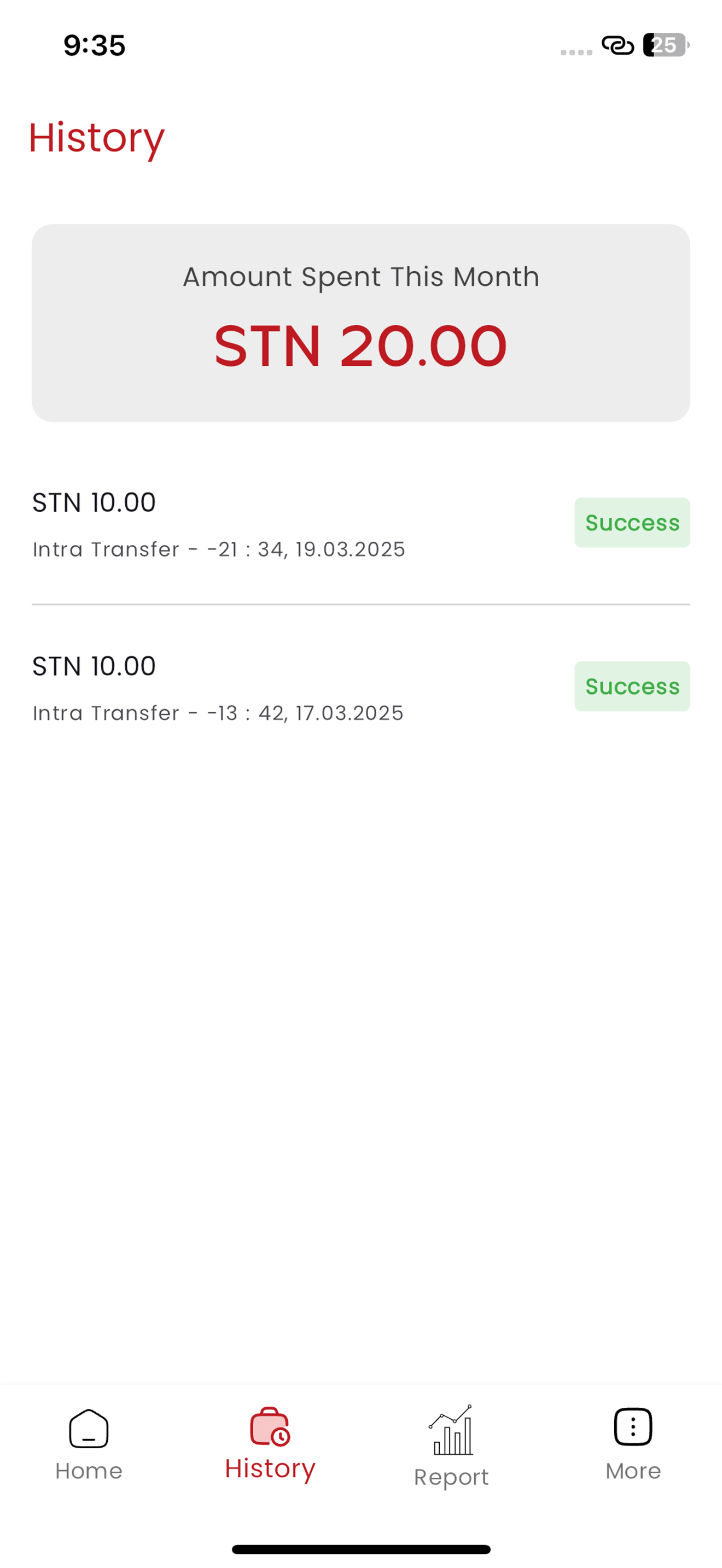Switch to the Report tab label
This screenshot has height=1568, width=722.
click(451, 1477)
